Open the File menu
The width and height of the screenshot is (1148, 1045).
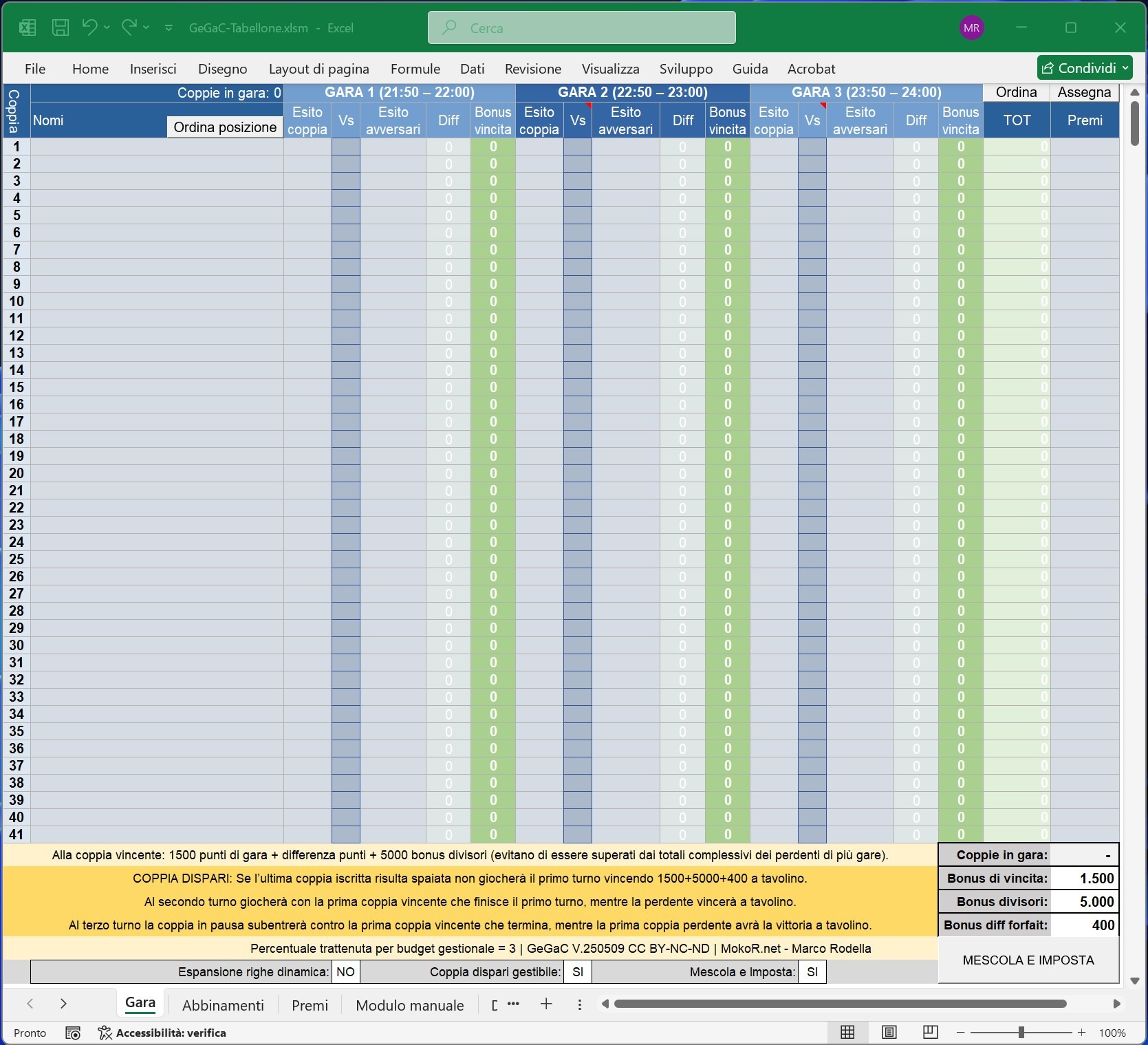pos(35,69)
